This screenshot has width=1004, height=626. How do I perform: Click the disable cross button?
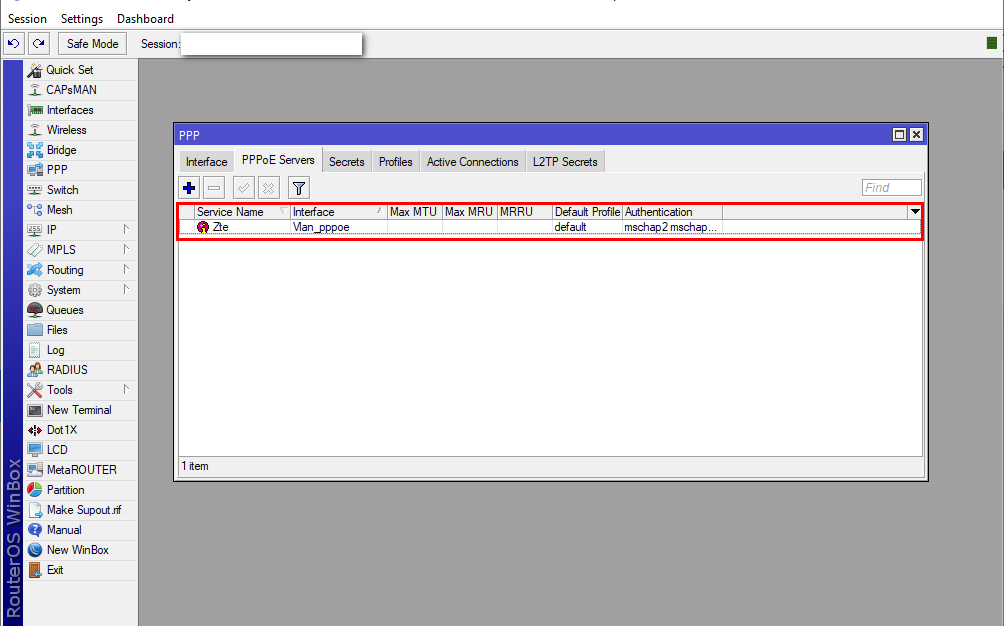268,188
